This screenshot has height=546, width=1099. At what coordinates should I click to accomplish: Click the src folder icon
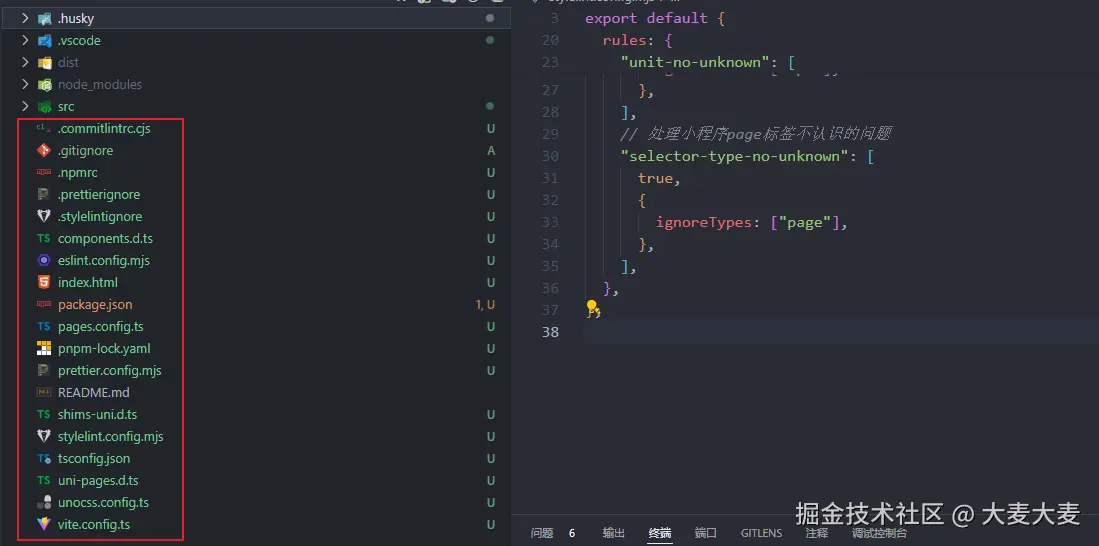(x=44, y=107)
